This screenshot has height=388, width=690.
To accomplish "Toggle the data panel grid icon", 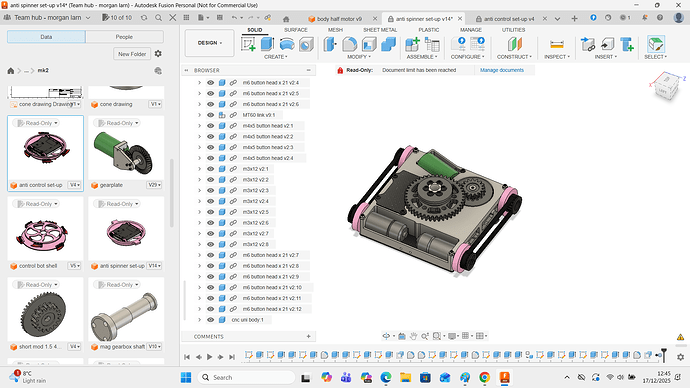I will [x=186, y=18].
